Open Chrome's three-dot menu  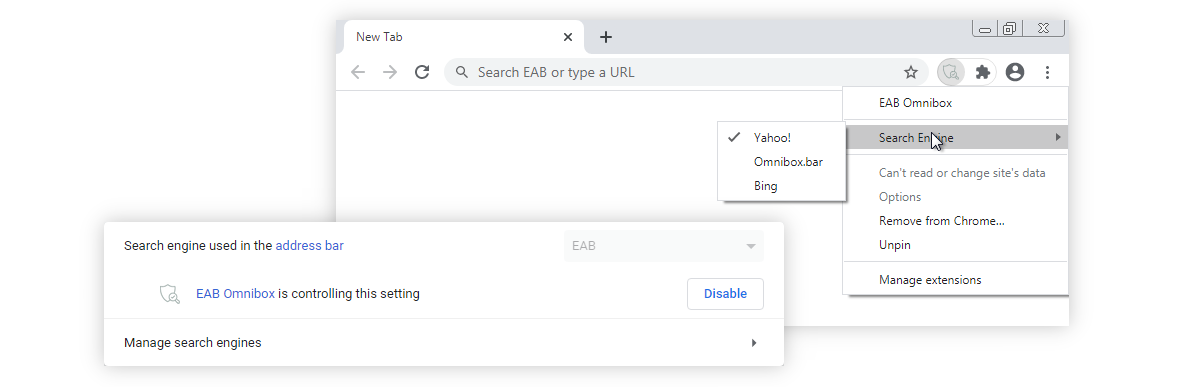pos(1047,72)
